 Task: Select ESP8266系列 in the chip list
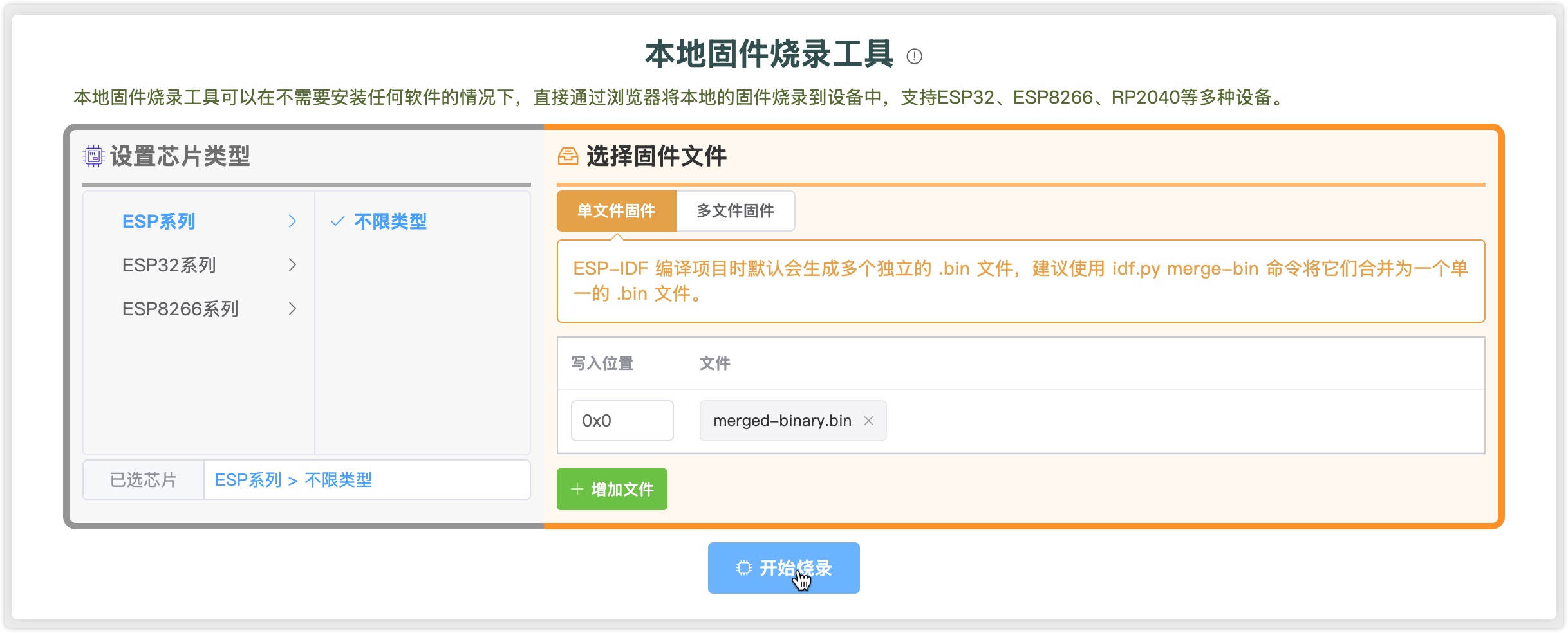pos(180,309)
